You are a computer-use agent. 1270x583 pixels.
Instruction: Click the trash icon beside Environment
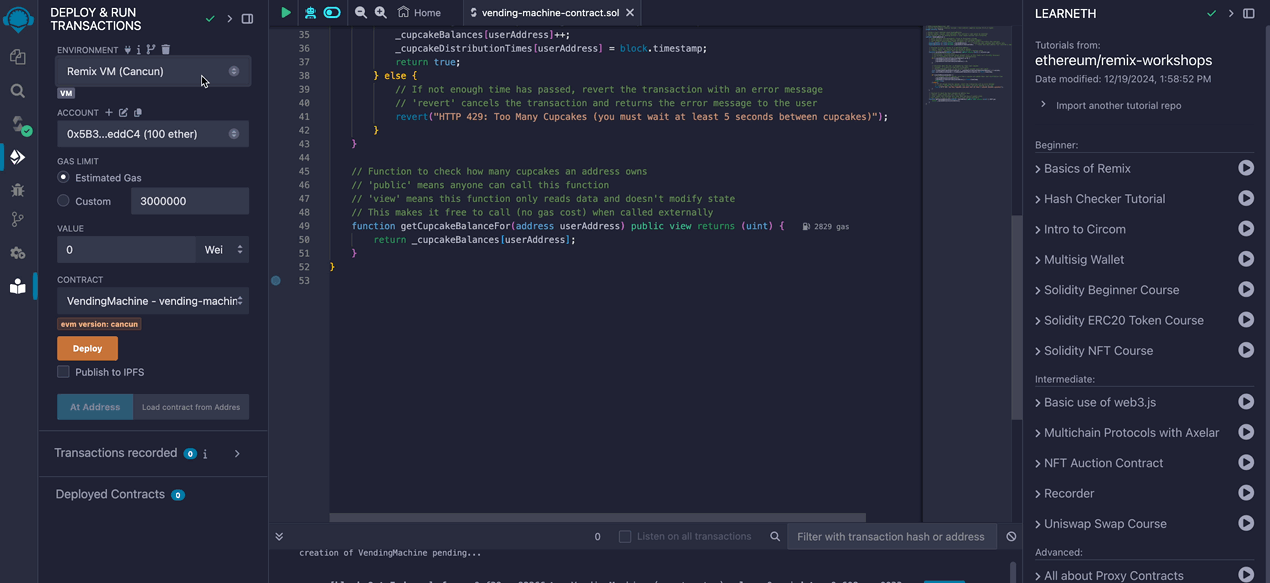point(166,50)
